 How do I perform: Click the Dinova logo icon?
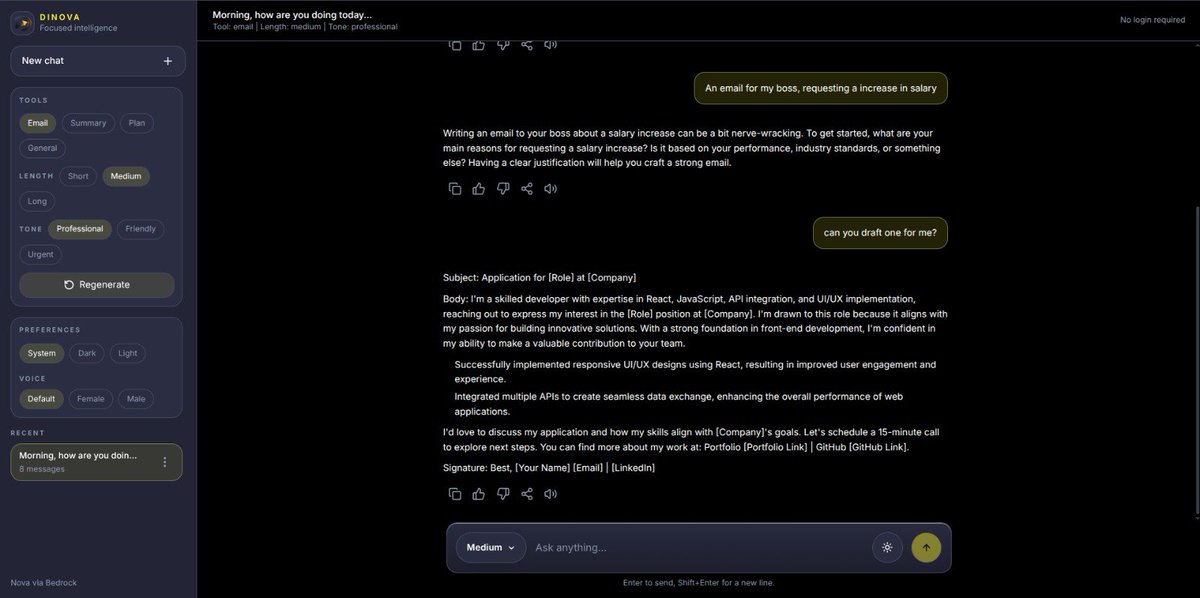point(22,22)
